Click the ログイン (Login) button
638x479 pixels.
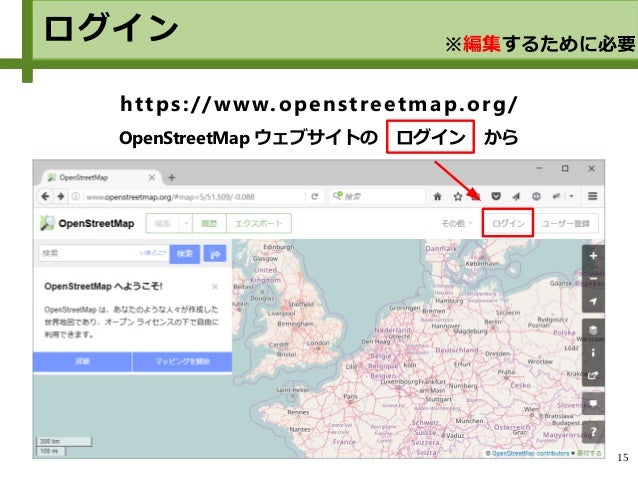pyautogui.click(x=508, y=223)
